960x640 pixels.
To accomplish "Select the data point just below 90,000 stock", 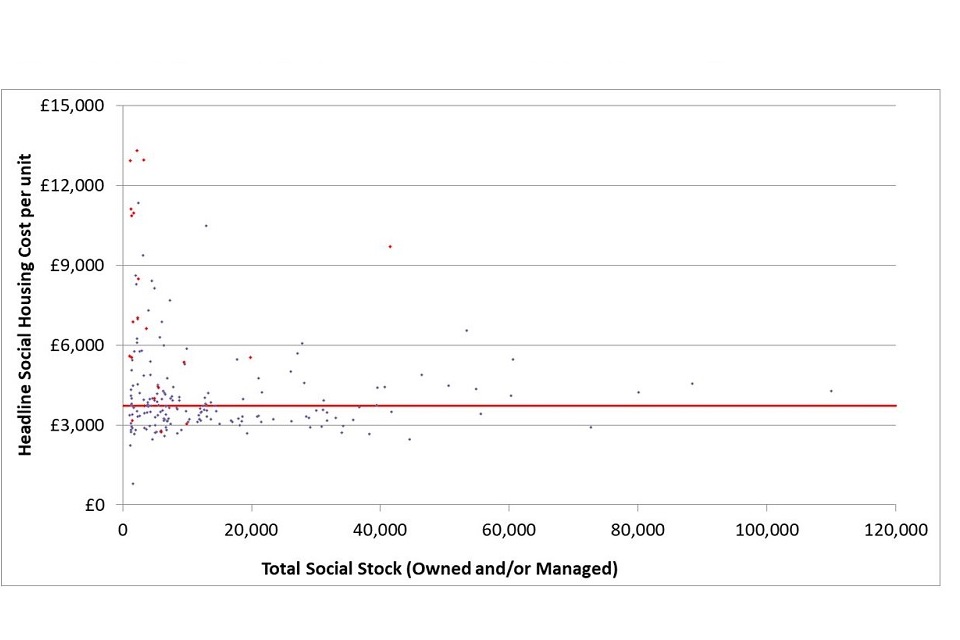I will click(691, 383).
